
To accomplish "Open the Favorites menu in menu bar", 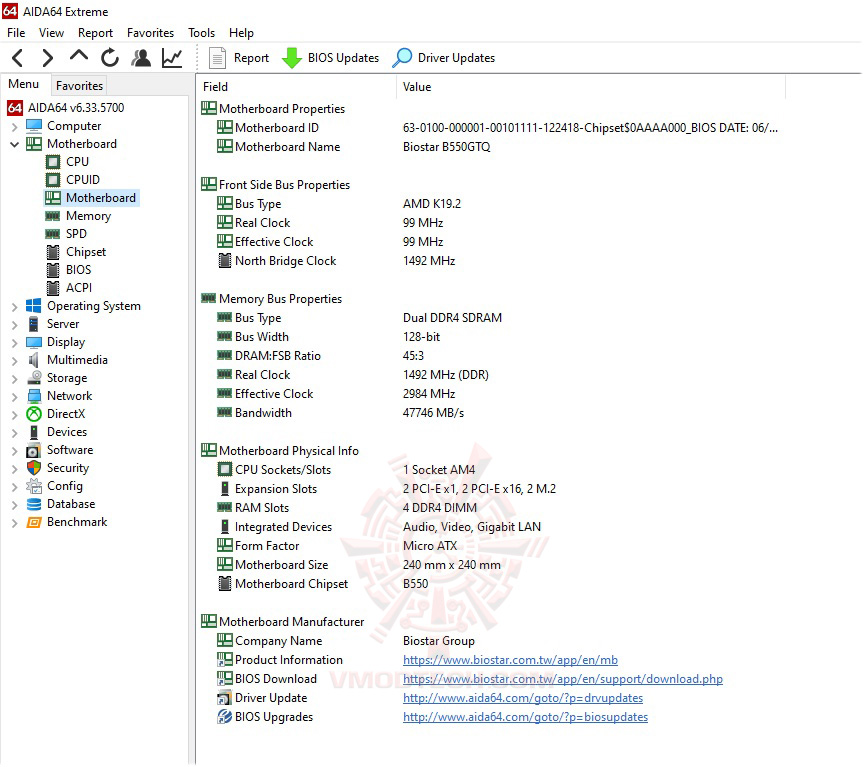I will [150, 33].
